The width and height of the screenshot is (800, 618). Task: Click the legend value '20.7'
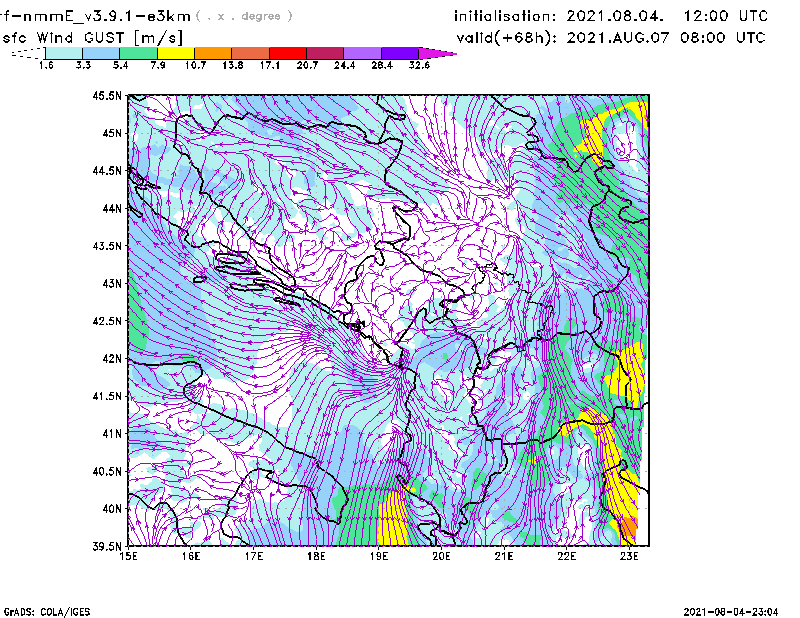pyautogui.click(x=307, y=65)
